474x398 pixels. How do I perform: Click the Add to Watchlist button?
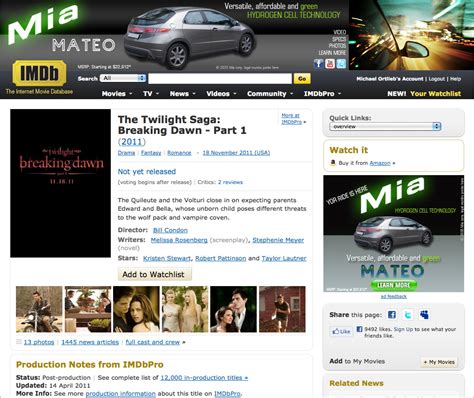point(155,274)
